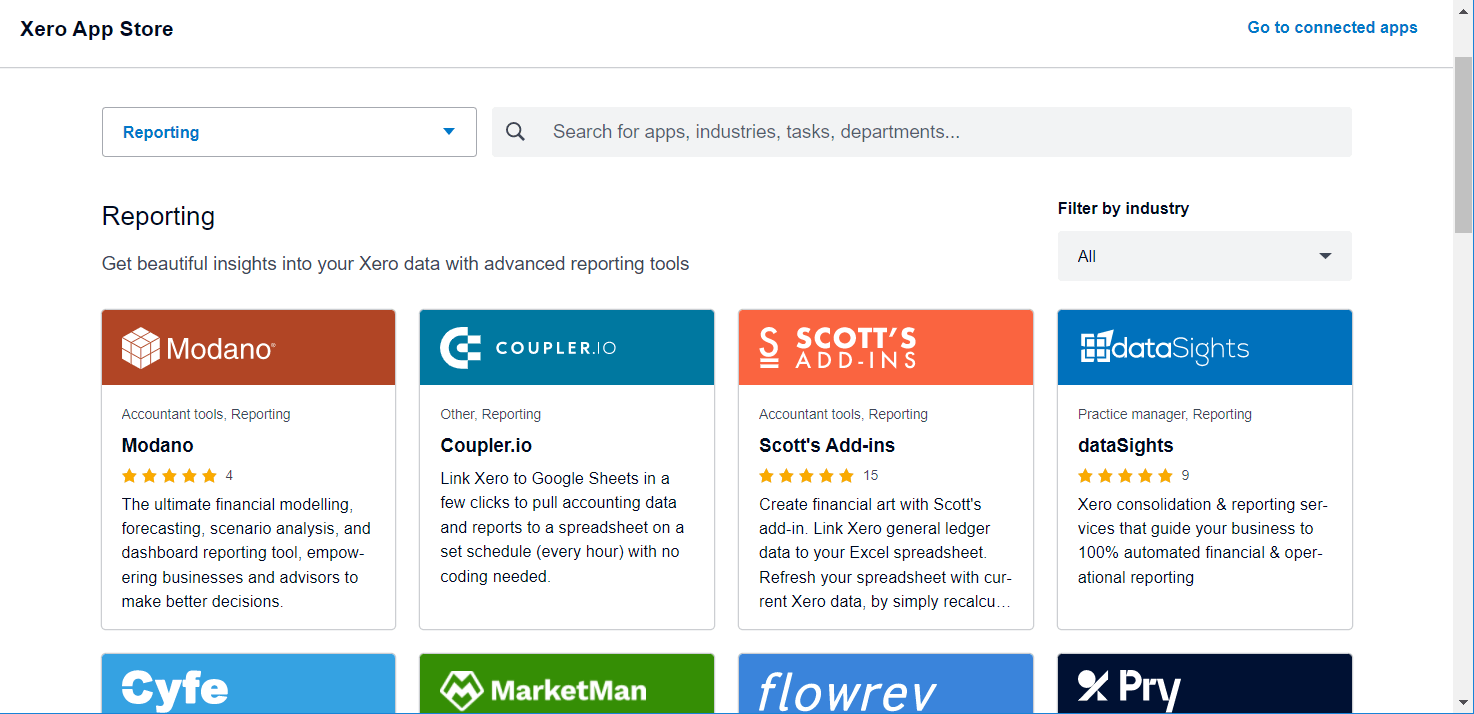Click inside the app search field
This screenshot has height=714, width=1474.
(x=900, y=131)
